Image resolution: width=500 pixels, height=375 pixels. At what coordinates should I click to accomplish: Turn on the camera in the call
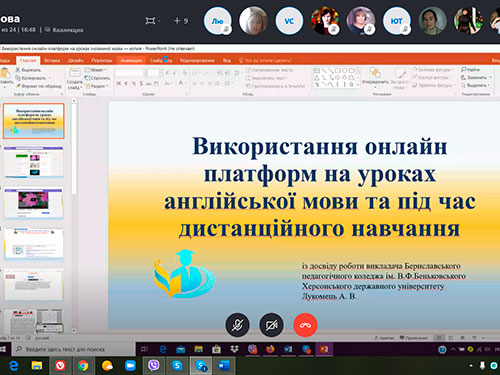(x=271, y=325)
